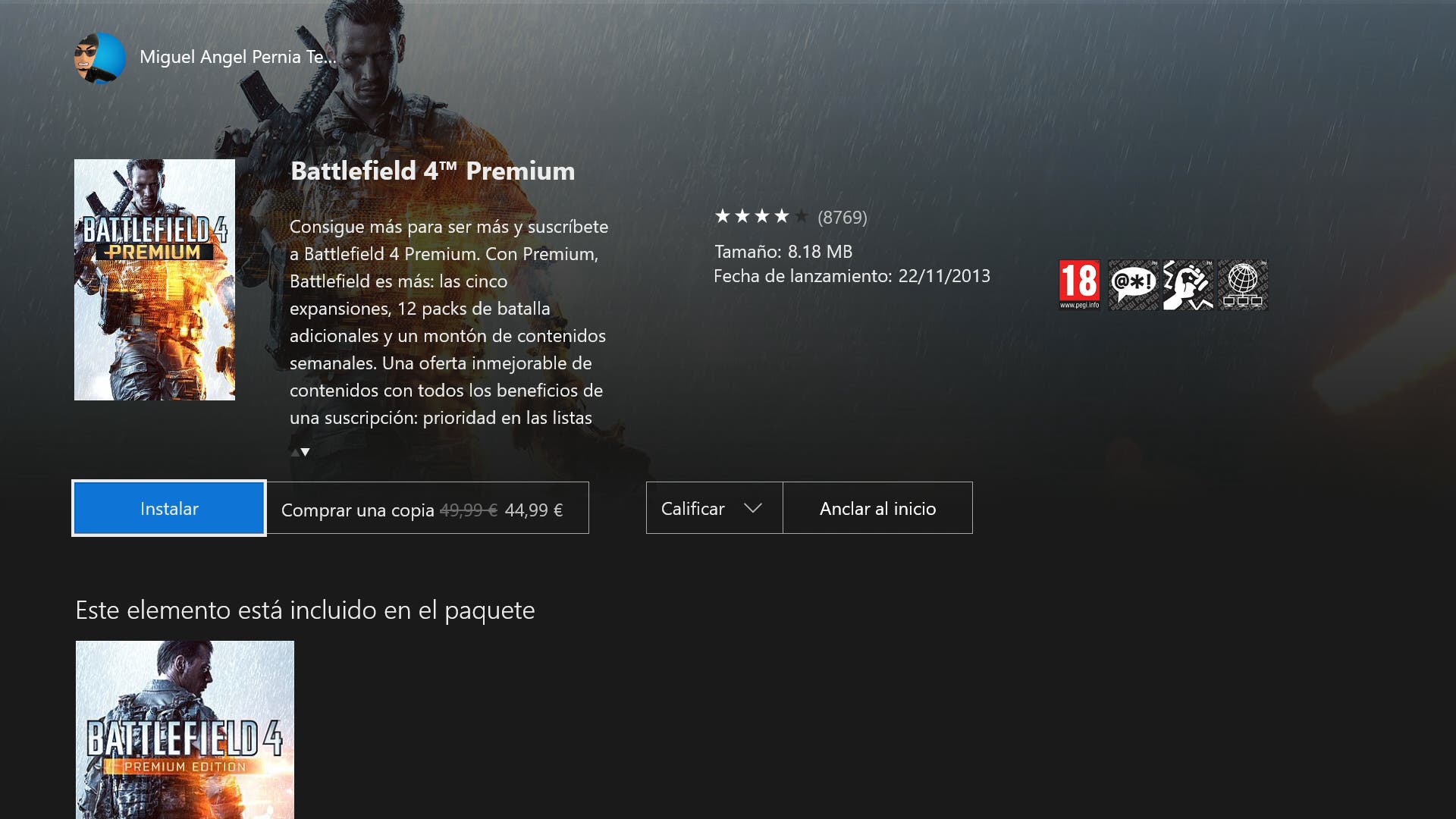Screen dimensions: 1456x819
Task: Click the user profile avatar picture
Action: (x=100, y=58)
